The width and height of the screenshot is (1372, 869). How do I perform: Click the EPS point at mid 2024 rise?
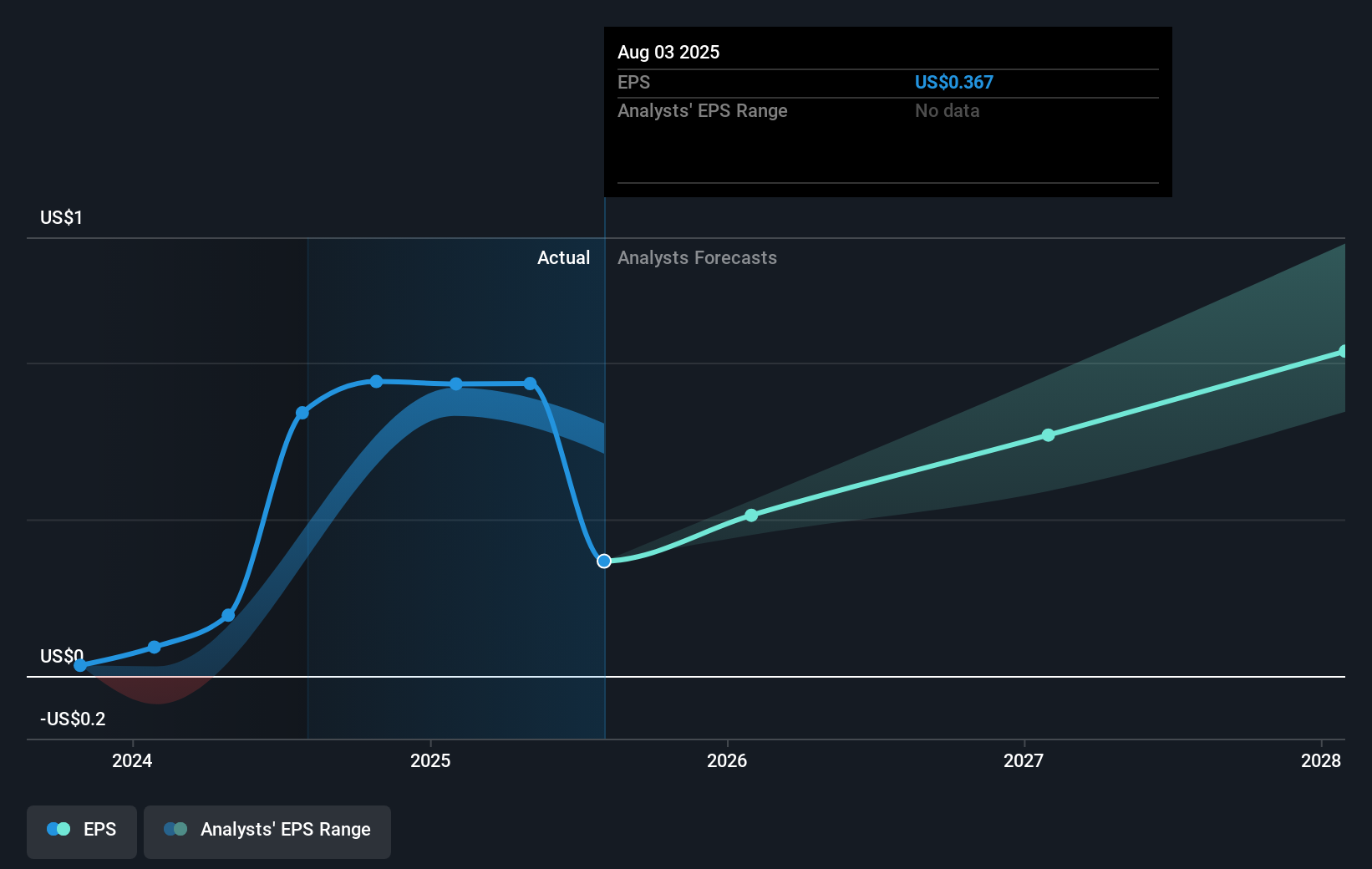point(302,413)
